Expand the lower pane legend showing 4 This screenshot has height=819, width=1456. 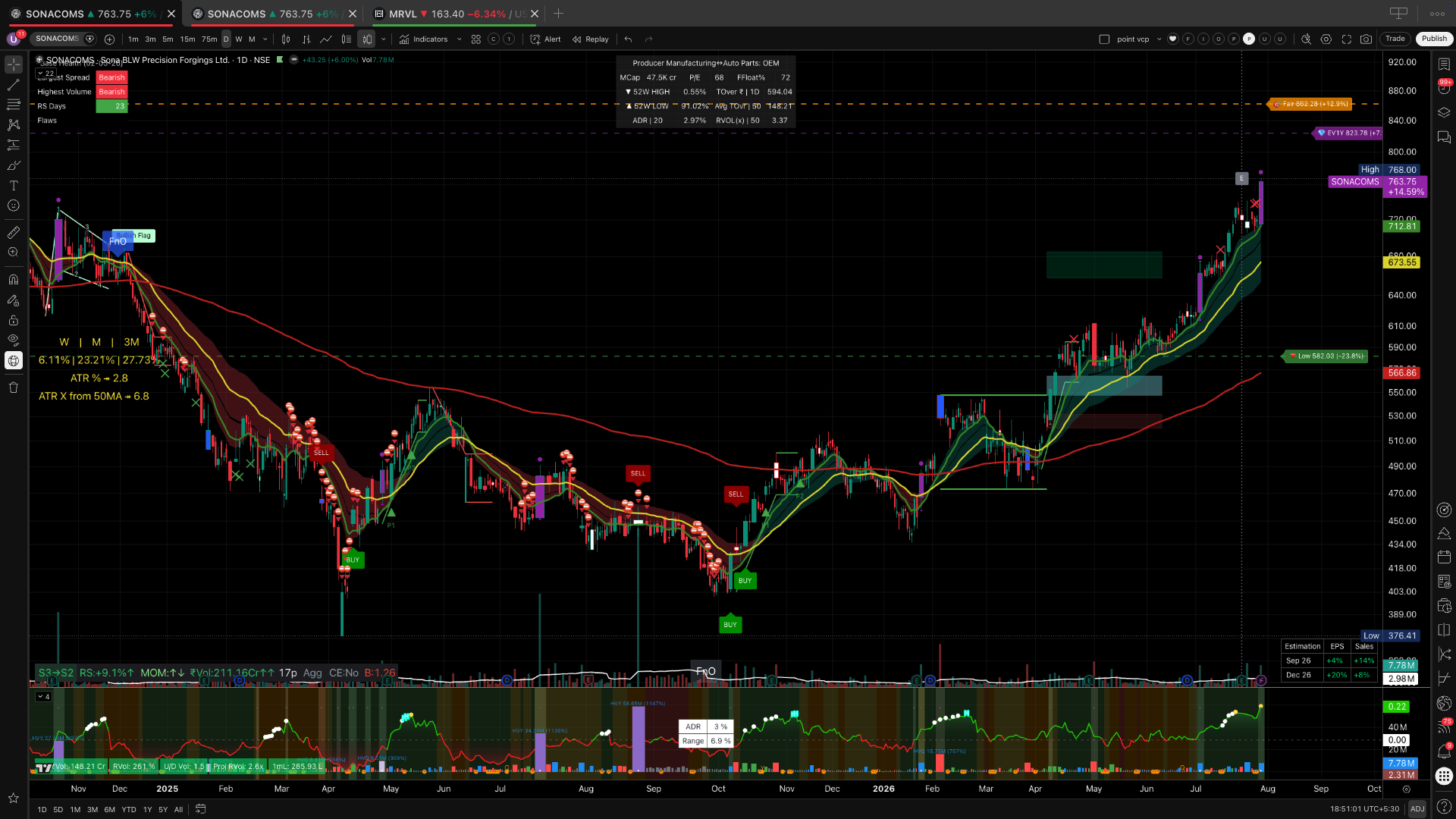(44, 697)
